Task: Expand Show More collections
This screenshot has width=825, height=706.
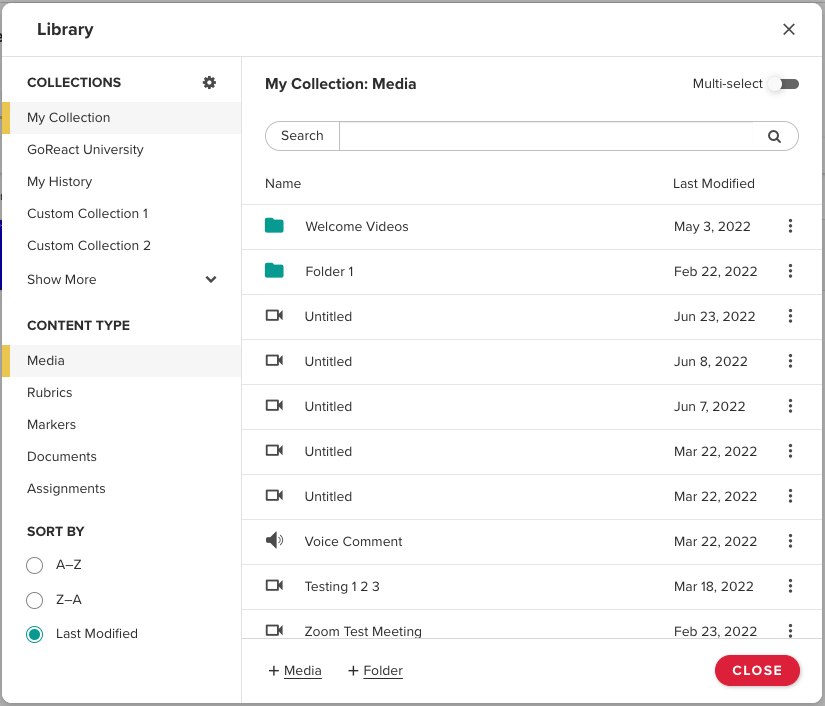Action: (211, 280)
